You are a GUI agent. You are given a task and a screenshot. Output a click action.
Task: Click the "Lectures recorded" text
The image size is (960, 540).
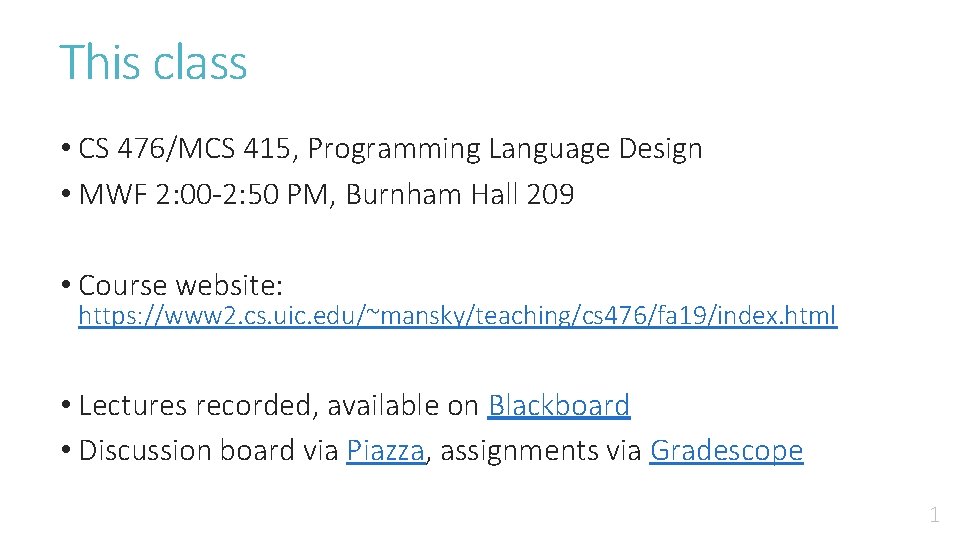195,405
